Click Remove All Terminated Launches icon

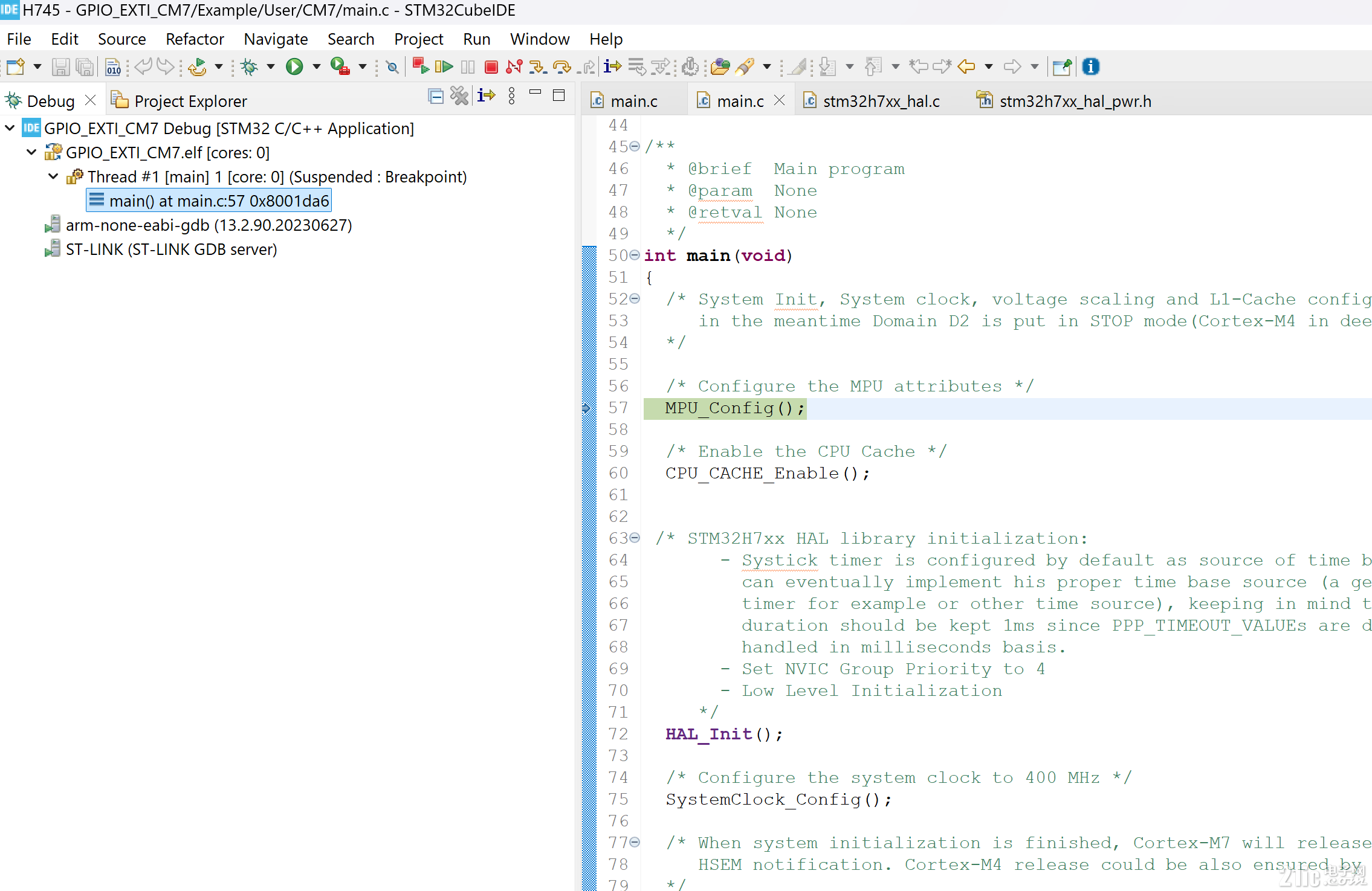[459, 95]
